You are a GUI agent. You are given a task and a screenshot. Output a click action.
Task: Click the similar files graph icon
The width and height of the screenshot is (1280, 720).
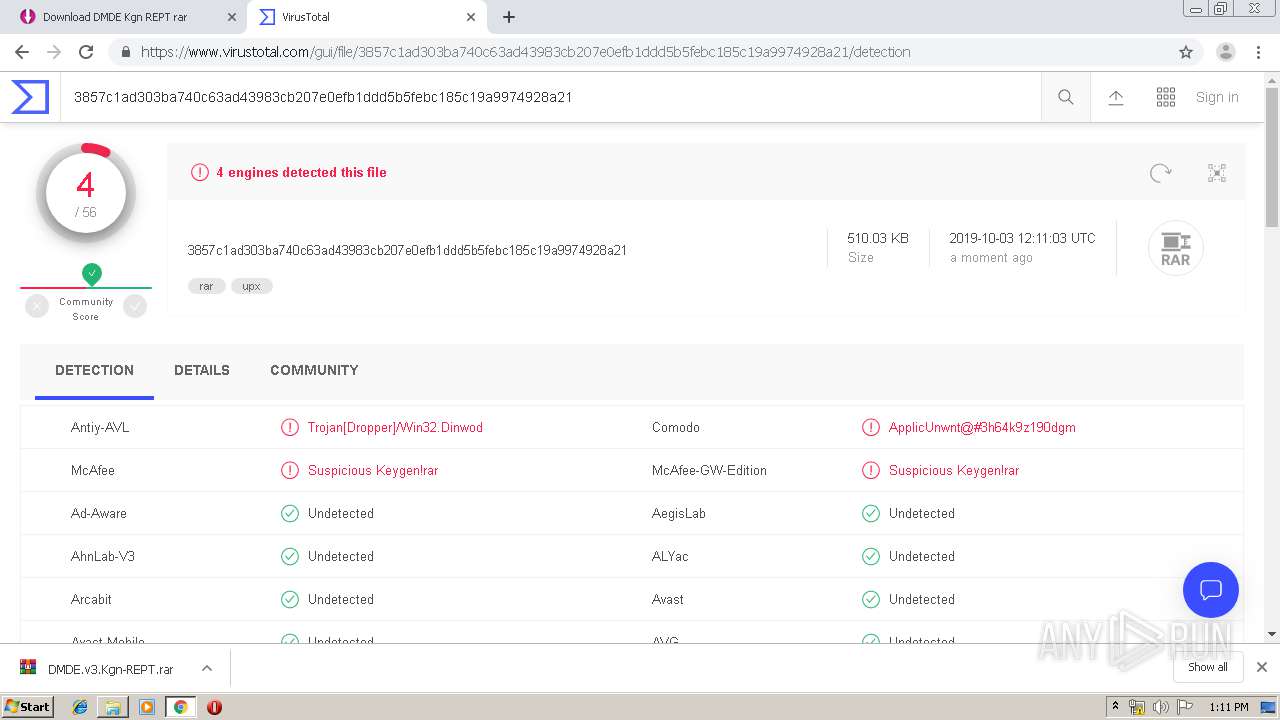1217,173
